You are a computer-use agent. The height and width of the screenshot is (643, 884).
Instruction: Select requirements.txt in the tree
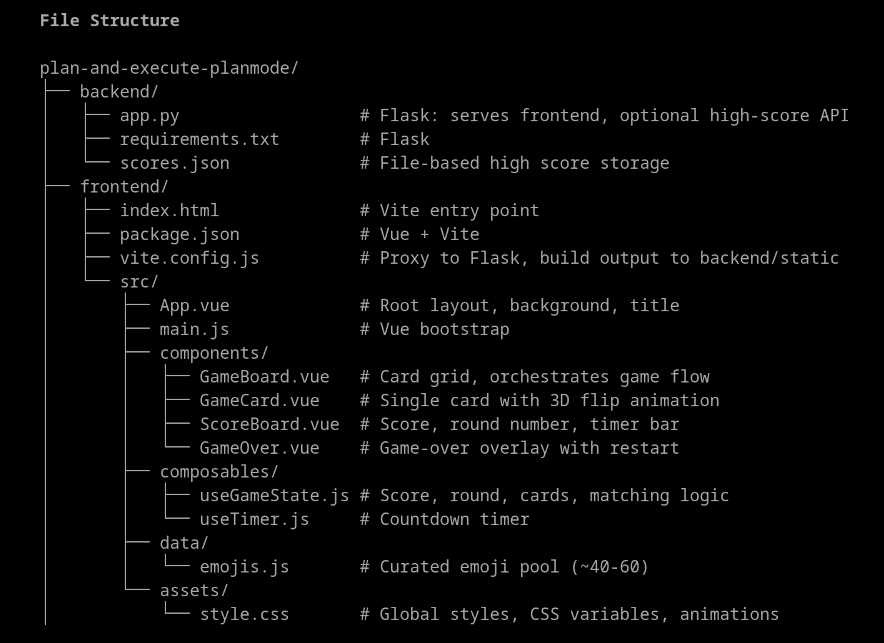(x=199, y=139)
